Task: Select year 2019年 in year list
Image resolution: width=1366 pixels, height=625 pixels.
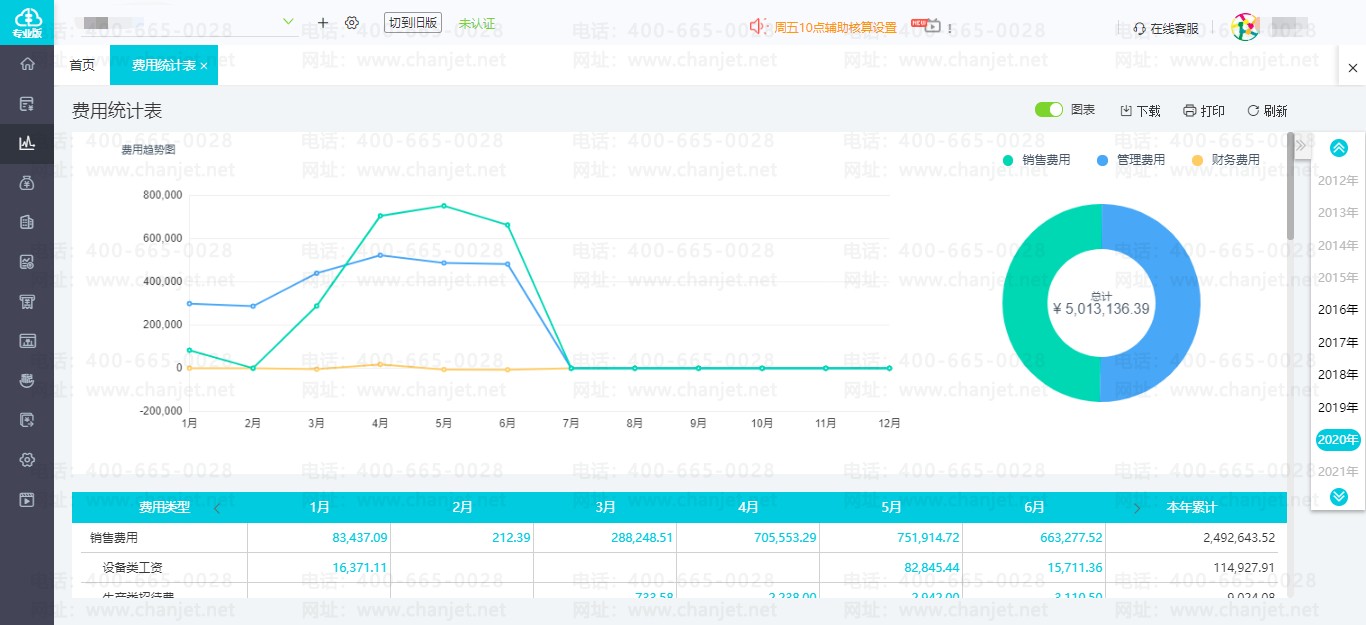Action: click(1338, 407)
